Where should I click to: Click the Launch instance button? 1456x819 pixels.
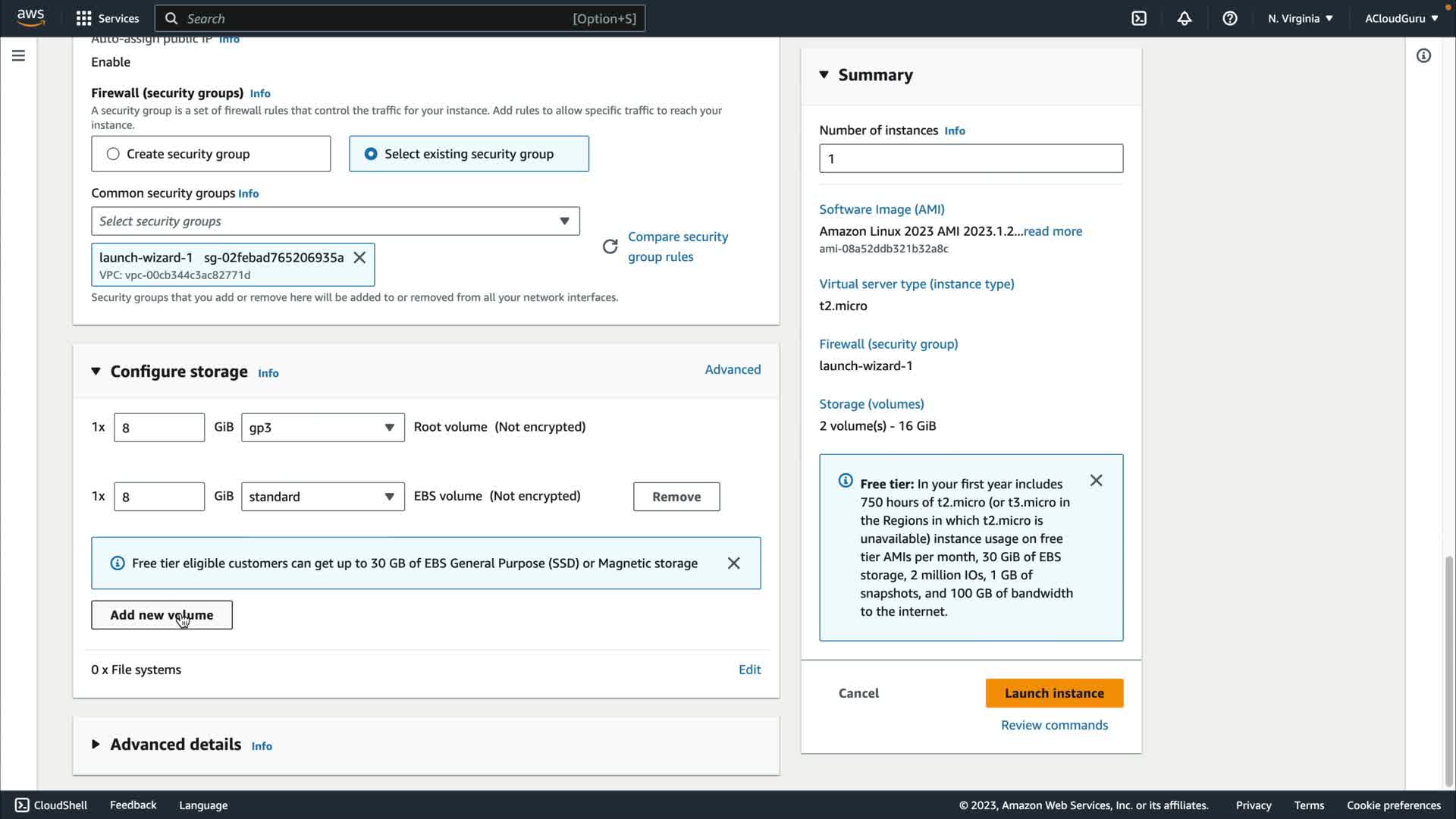click(1054, 693)
